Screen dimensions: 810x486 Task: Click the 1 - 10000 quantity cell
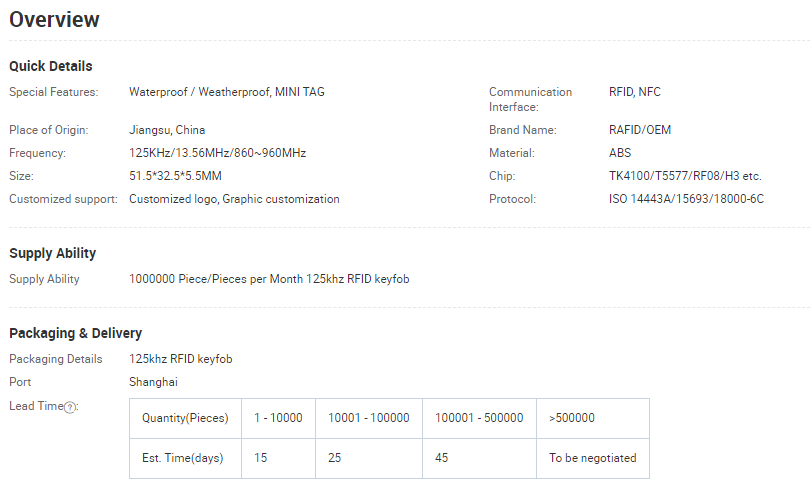[x=278, y=418]
